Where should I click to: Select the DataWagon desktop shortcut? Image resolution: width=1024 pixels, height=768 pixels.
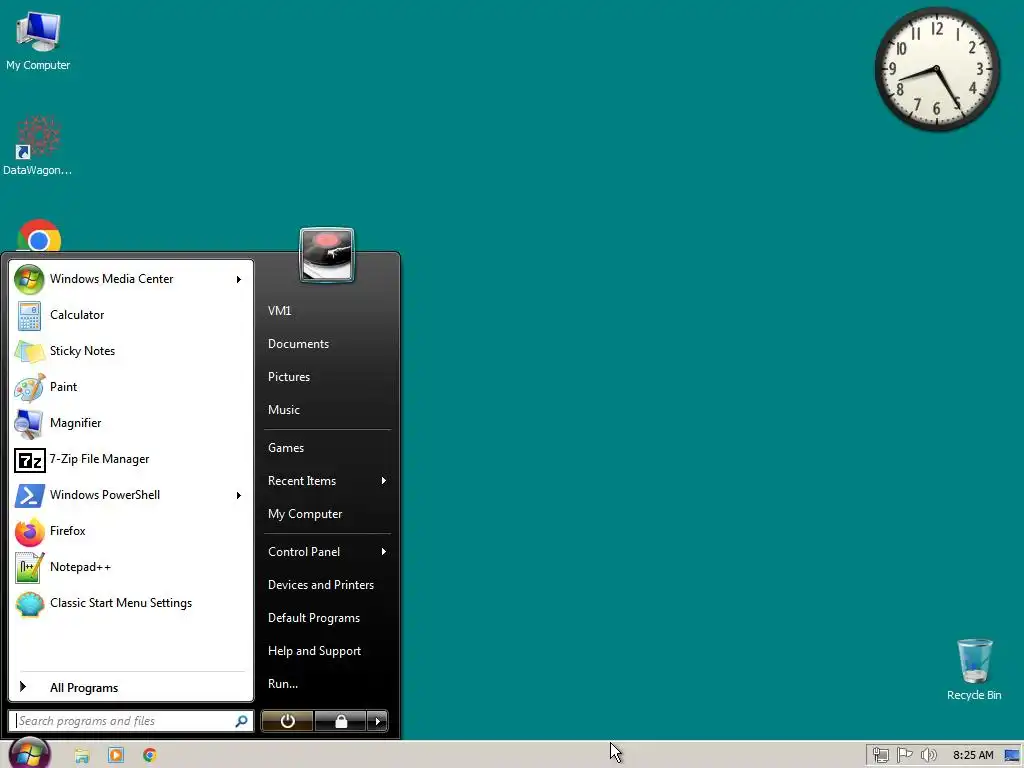pos(38,145)
